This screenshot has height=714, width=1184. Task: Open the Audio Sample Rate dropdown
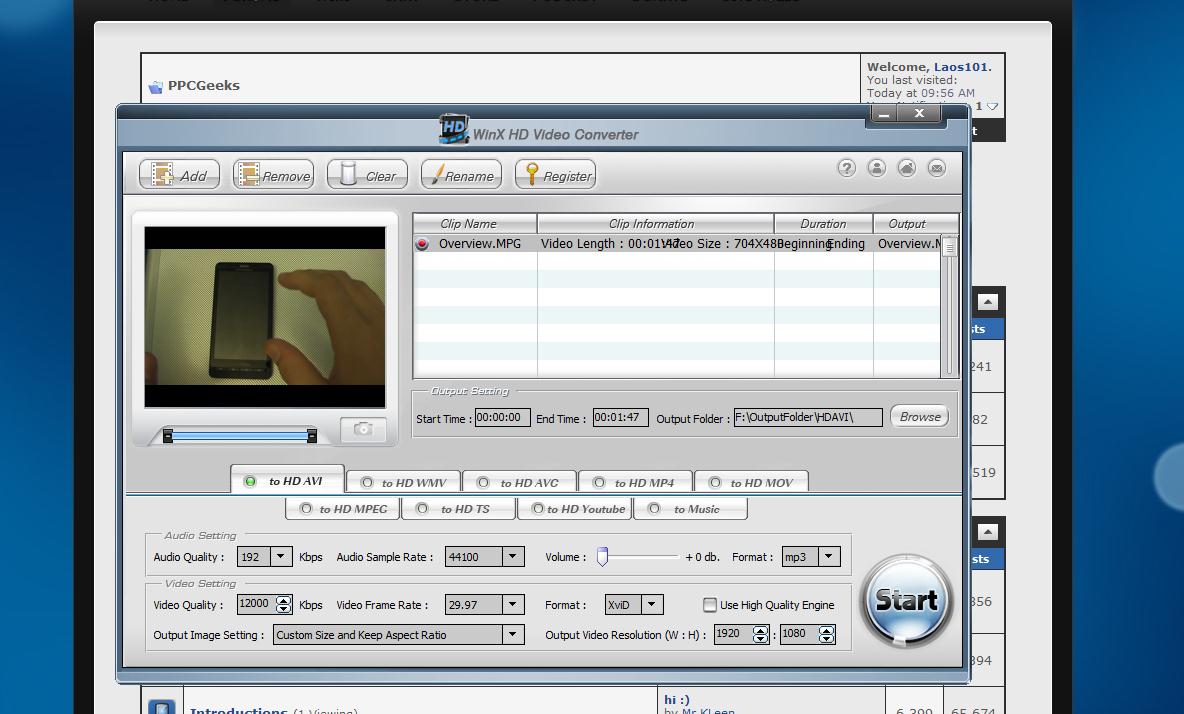click(x=513, y=557)
